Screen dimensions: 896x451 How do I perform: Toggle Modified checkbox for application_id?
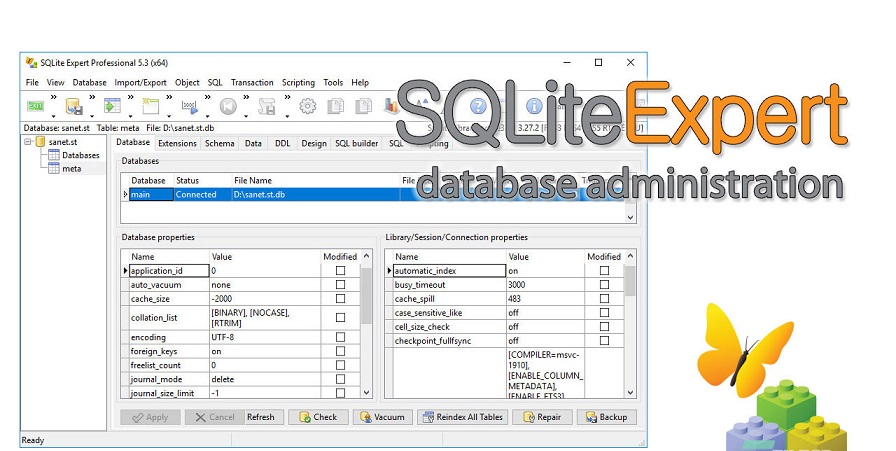(341, 270)
